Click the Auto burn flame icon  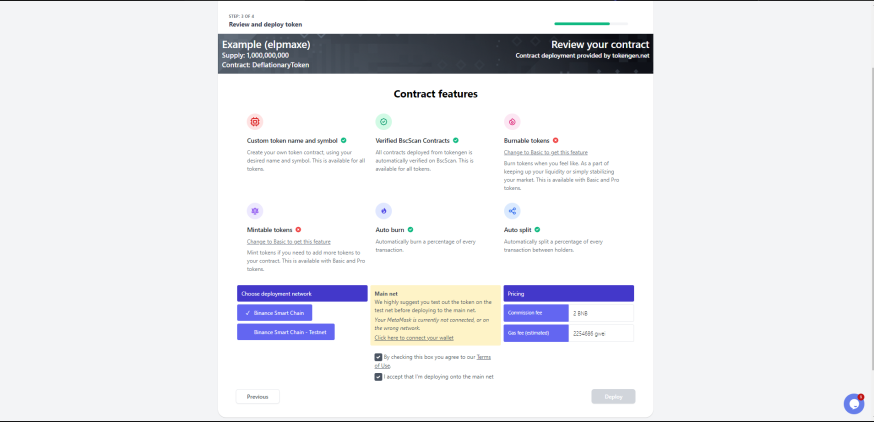pos(383,211)
